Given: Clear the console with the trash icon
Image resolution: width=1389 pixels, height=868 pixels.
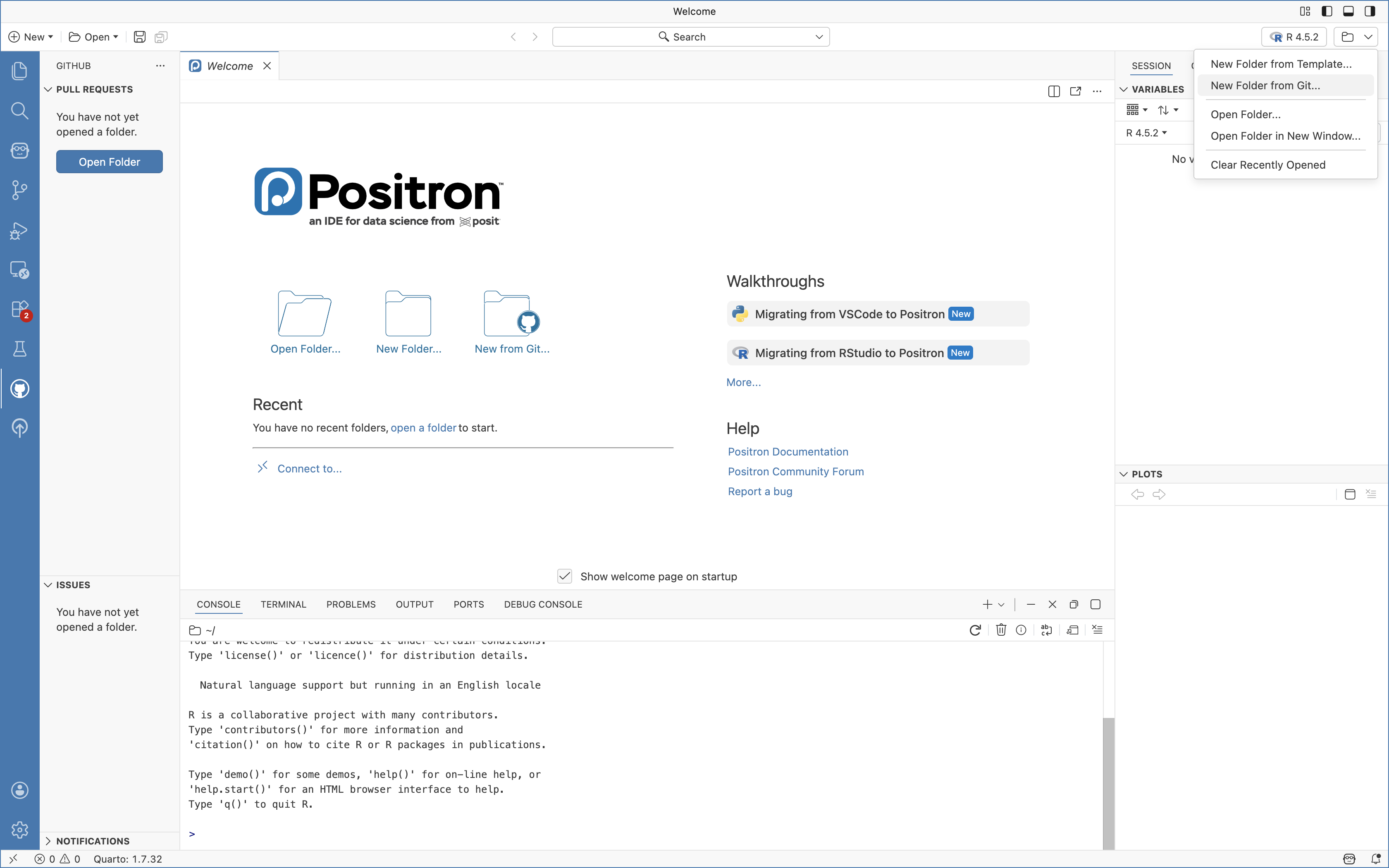Looking at the screenshot, I should point(1001,630).
